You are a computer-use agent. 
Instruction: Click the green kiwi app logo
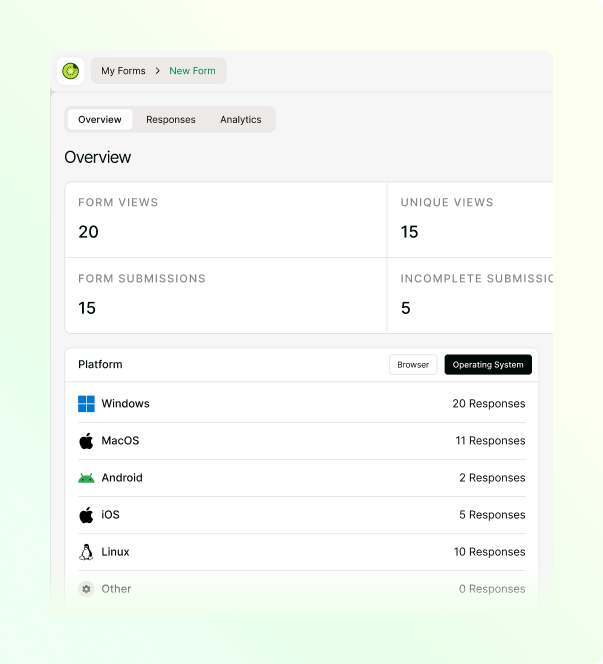(x=70, y=71)
